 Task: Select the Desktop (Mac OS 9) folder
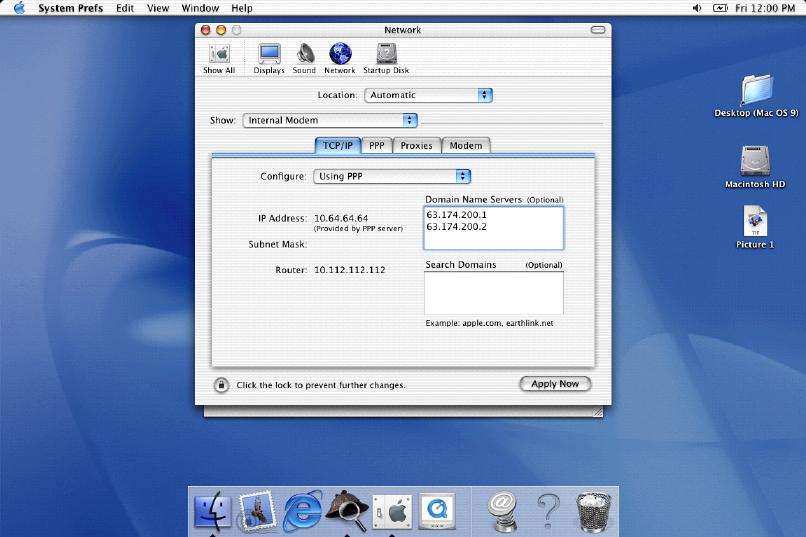tap(756, 96)
